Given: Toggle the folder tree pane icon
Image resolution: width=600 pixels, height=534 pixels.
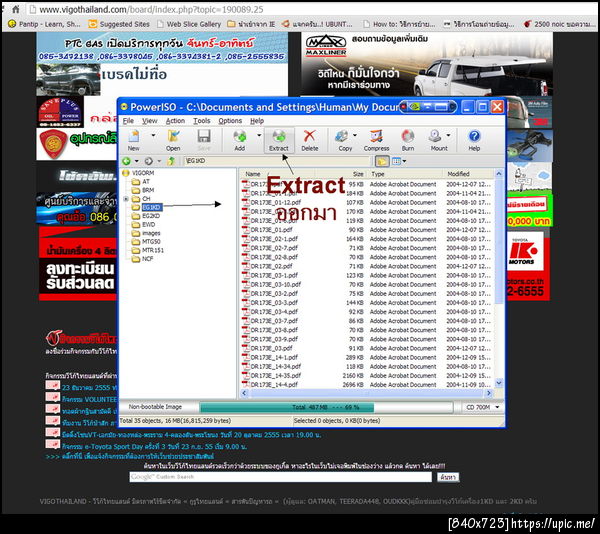Looking at the screenshot, I should [x=382, y=161].
